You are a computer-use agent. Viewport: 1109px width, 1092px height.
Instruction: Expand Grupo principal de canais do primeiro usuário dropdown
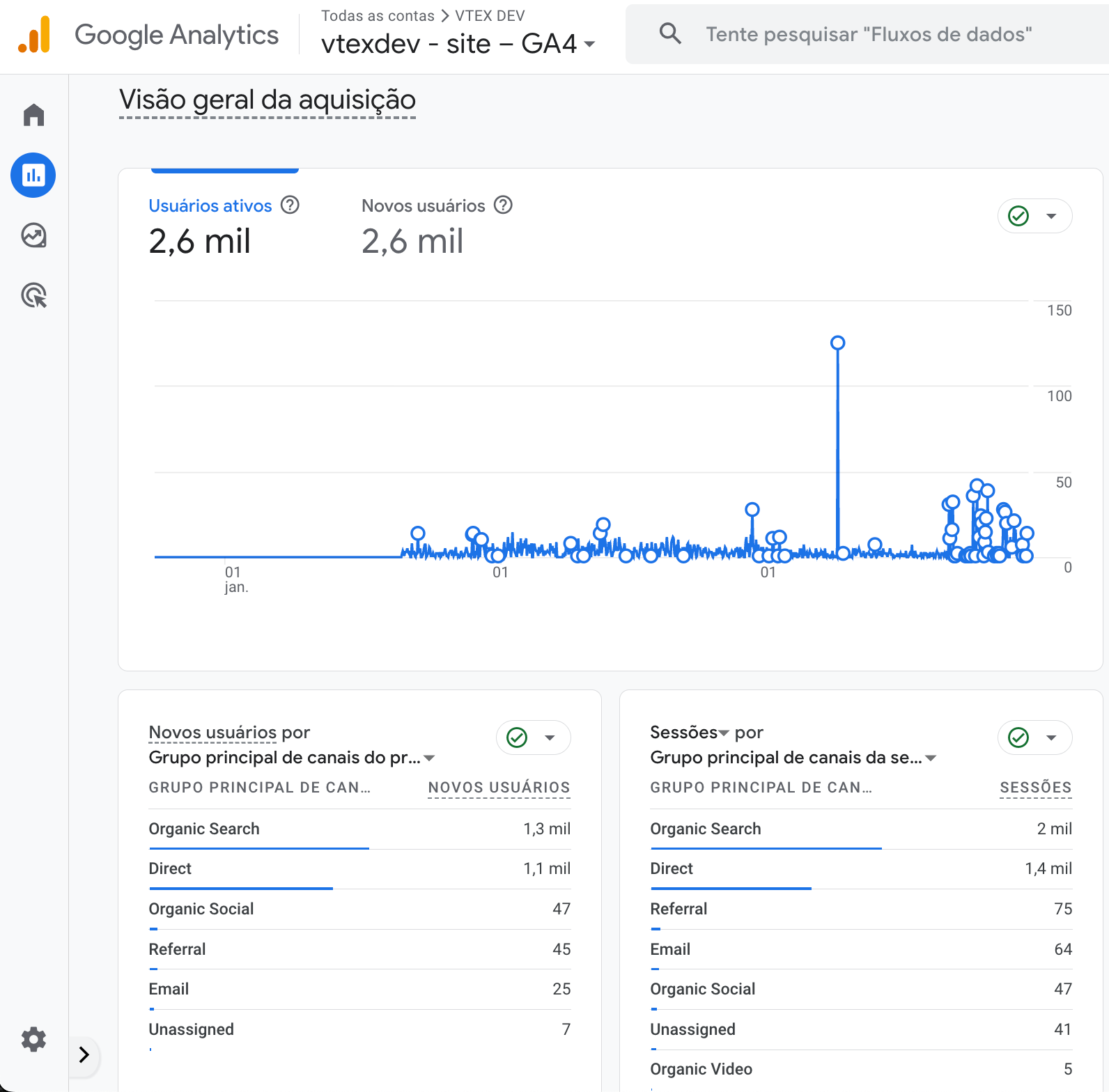429,758
